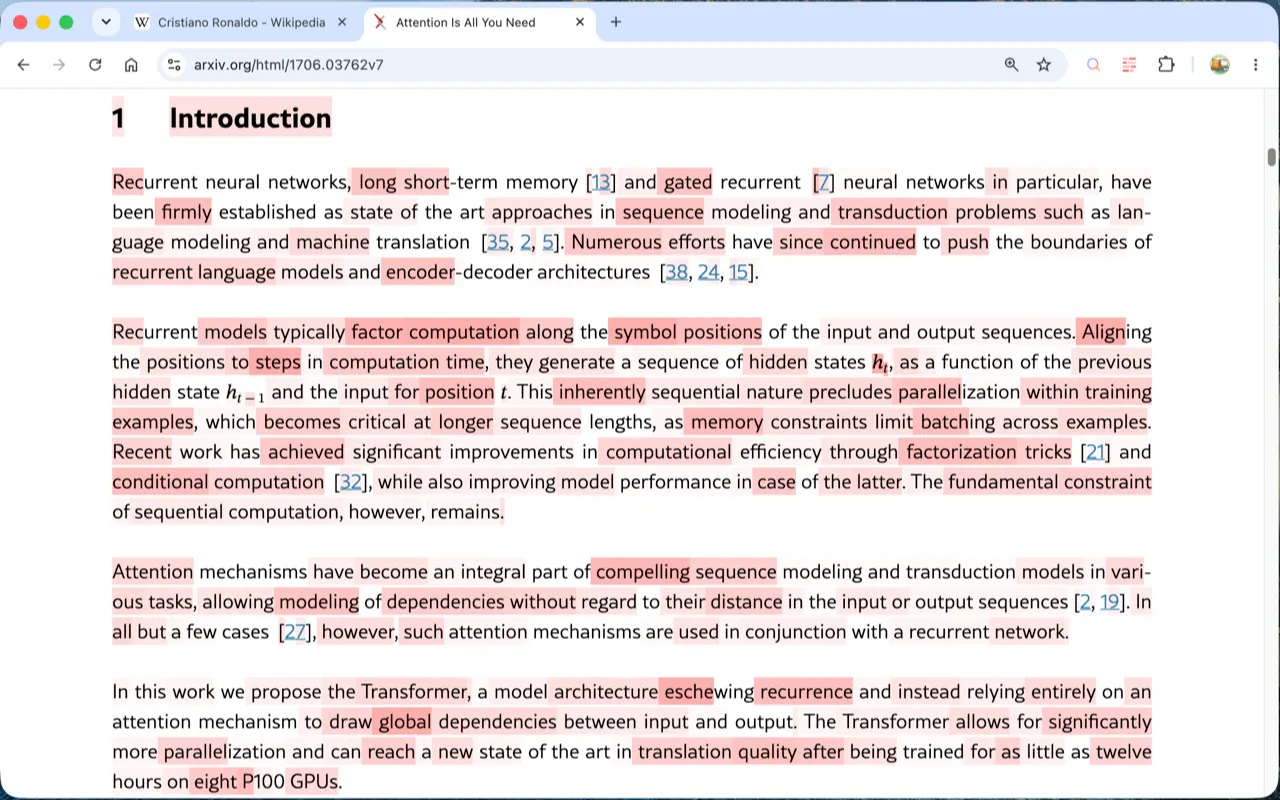
Task: Open citation link 13
Action: point(601,182)
